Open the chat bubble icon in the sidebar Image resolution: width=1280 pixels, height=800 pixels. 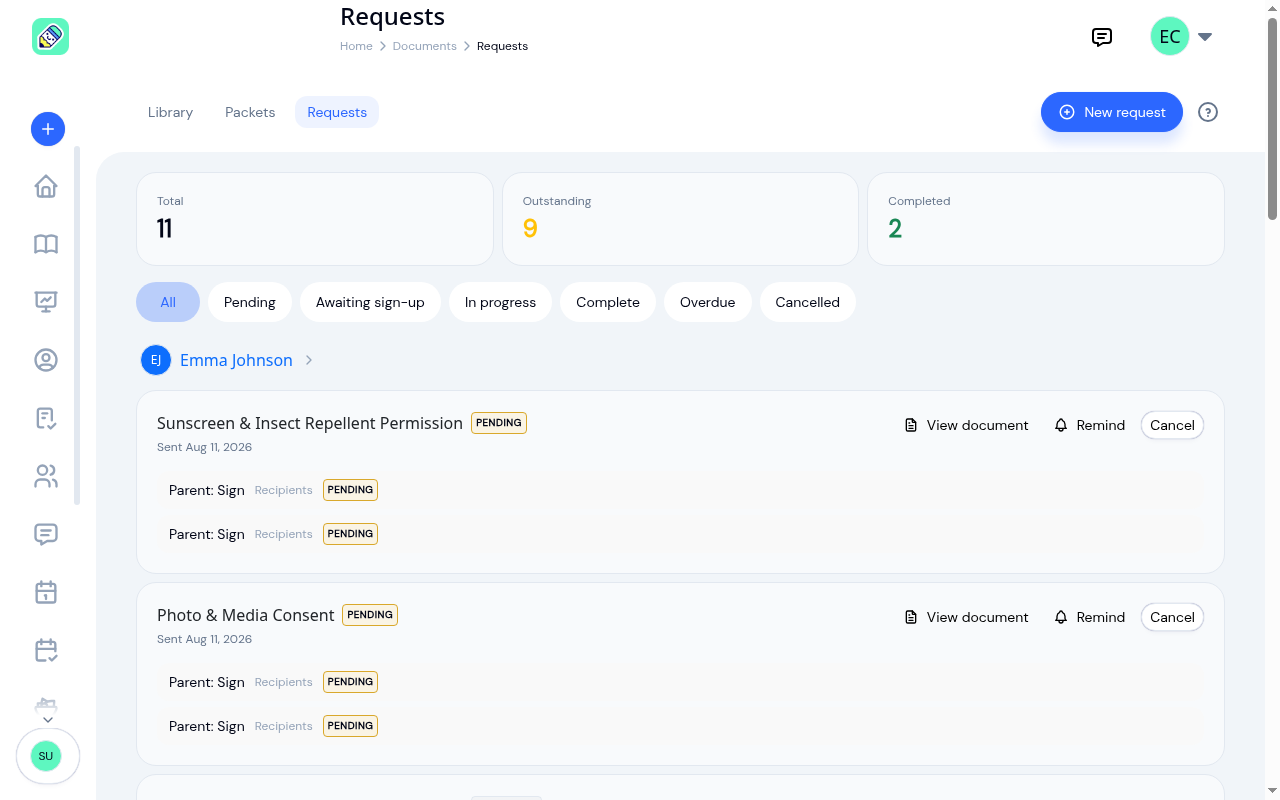(x=46, y=534)
